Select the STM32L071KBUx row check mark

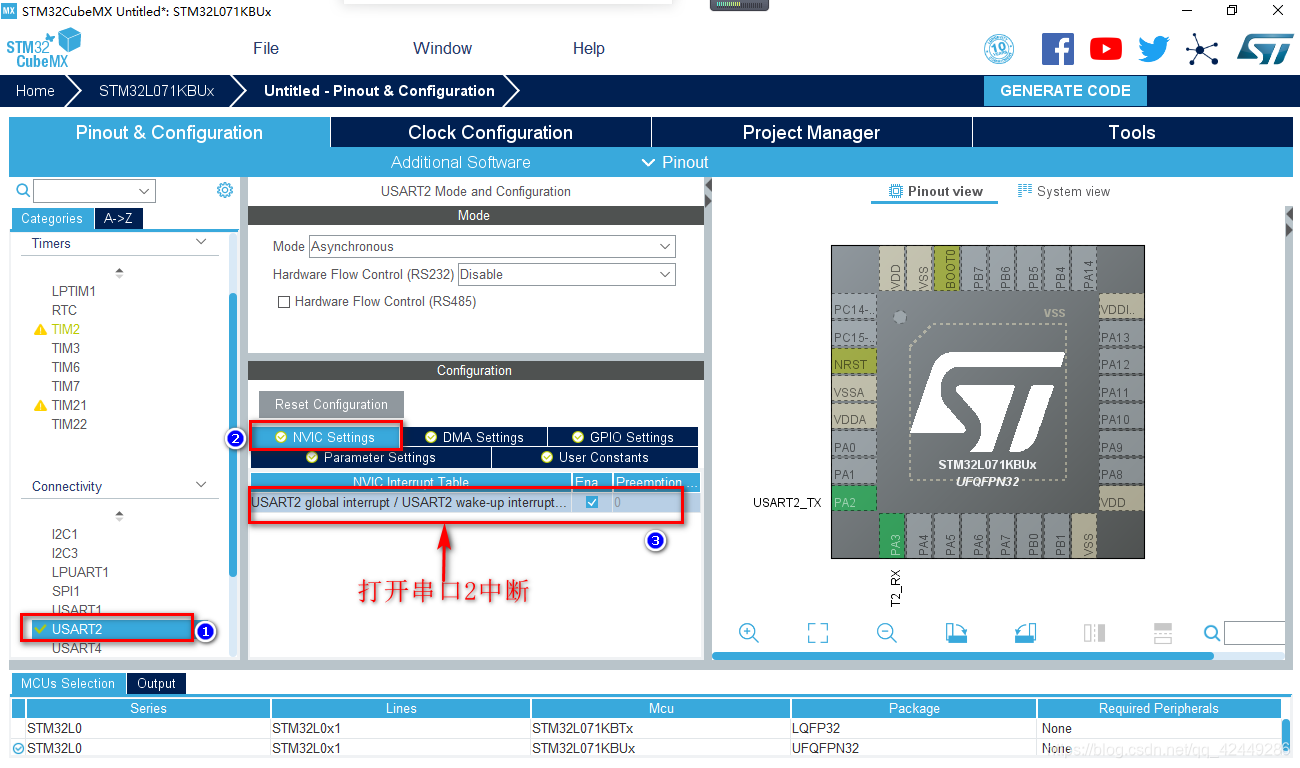(18, 748)
